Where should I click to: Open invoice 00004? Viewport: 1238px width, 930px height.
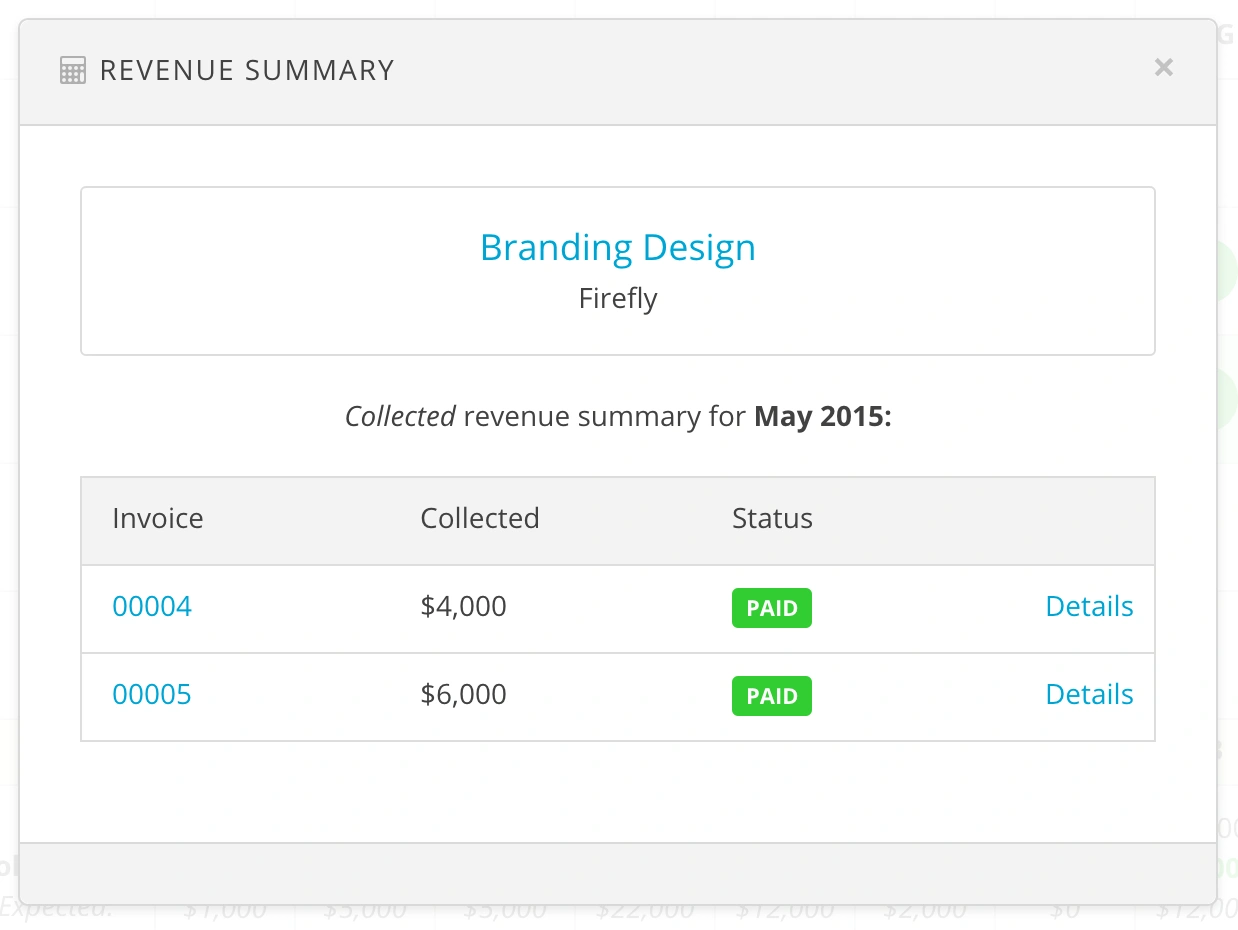tap(152, 606)
